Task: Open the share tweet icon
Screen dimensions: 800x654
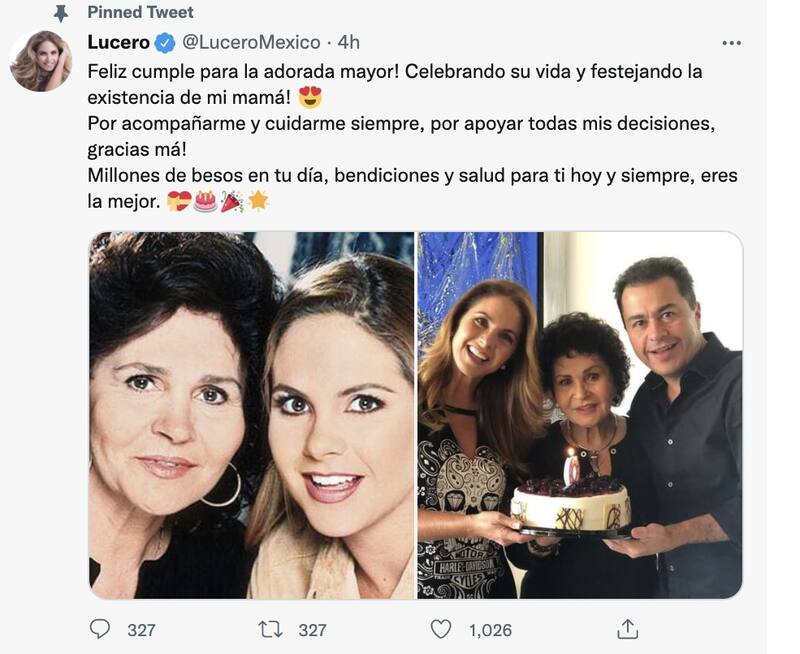Action: (627, 629)
